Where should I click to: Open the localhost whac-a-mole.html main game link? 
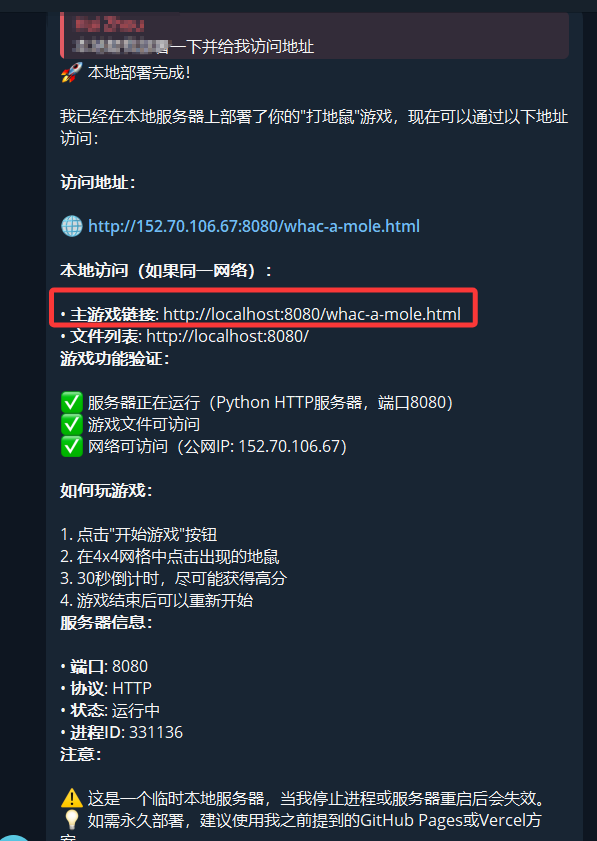[x=312, y=314]
